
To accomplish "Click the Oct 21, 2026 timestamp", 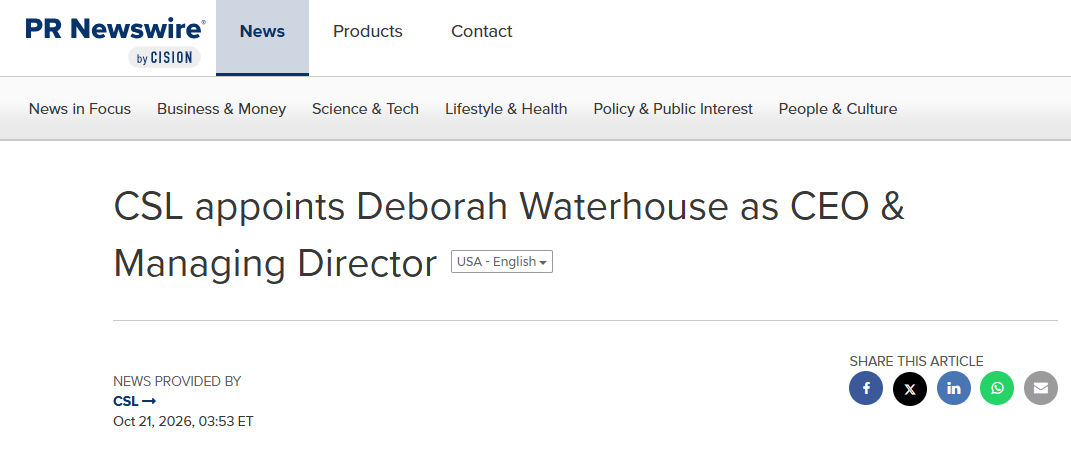I will click(x=183, y=421).
